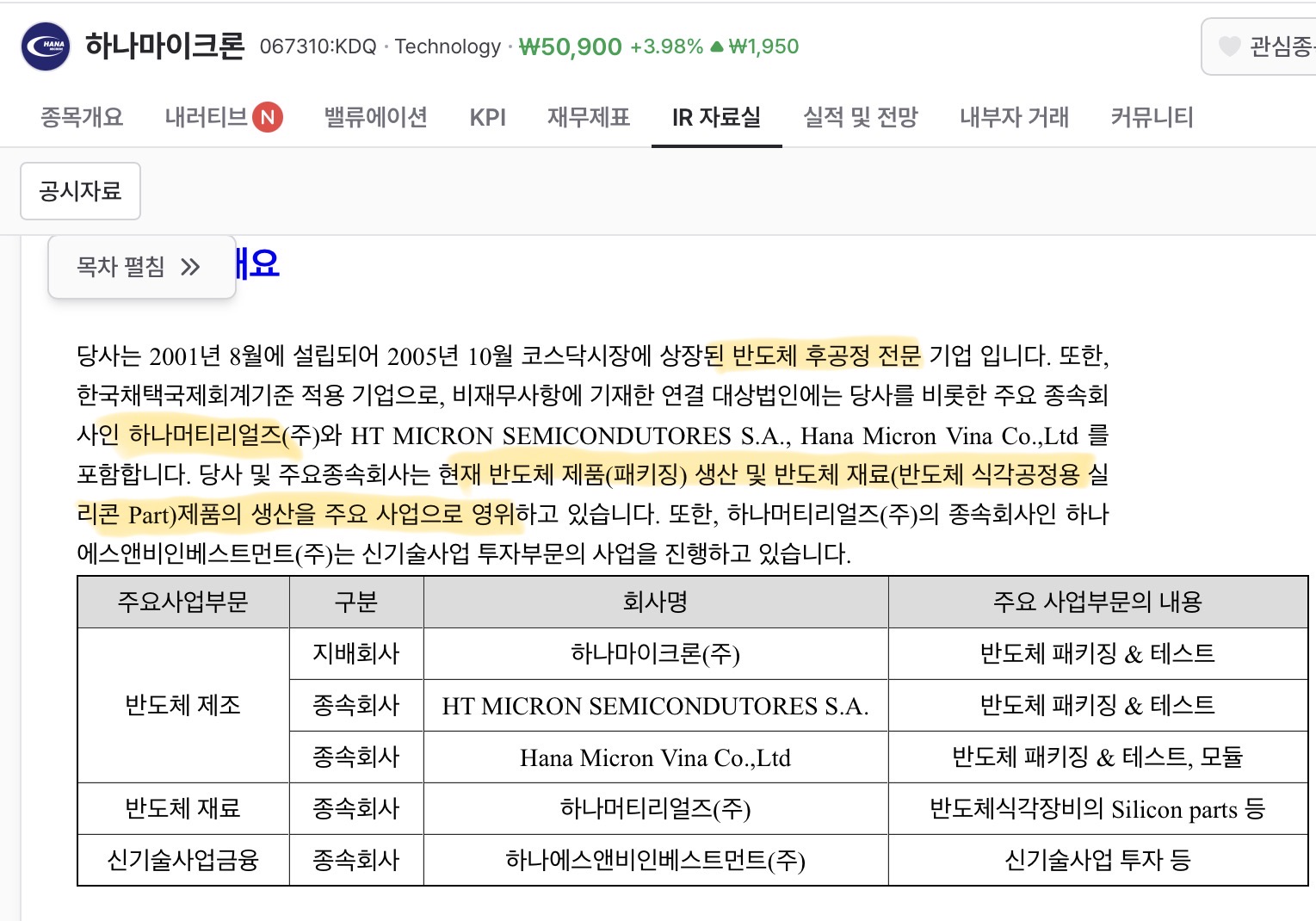Viewport: 1316px width, 921px height.
Task: Click the 신기술사업금융 table cell
Action: 183,861
